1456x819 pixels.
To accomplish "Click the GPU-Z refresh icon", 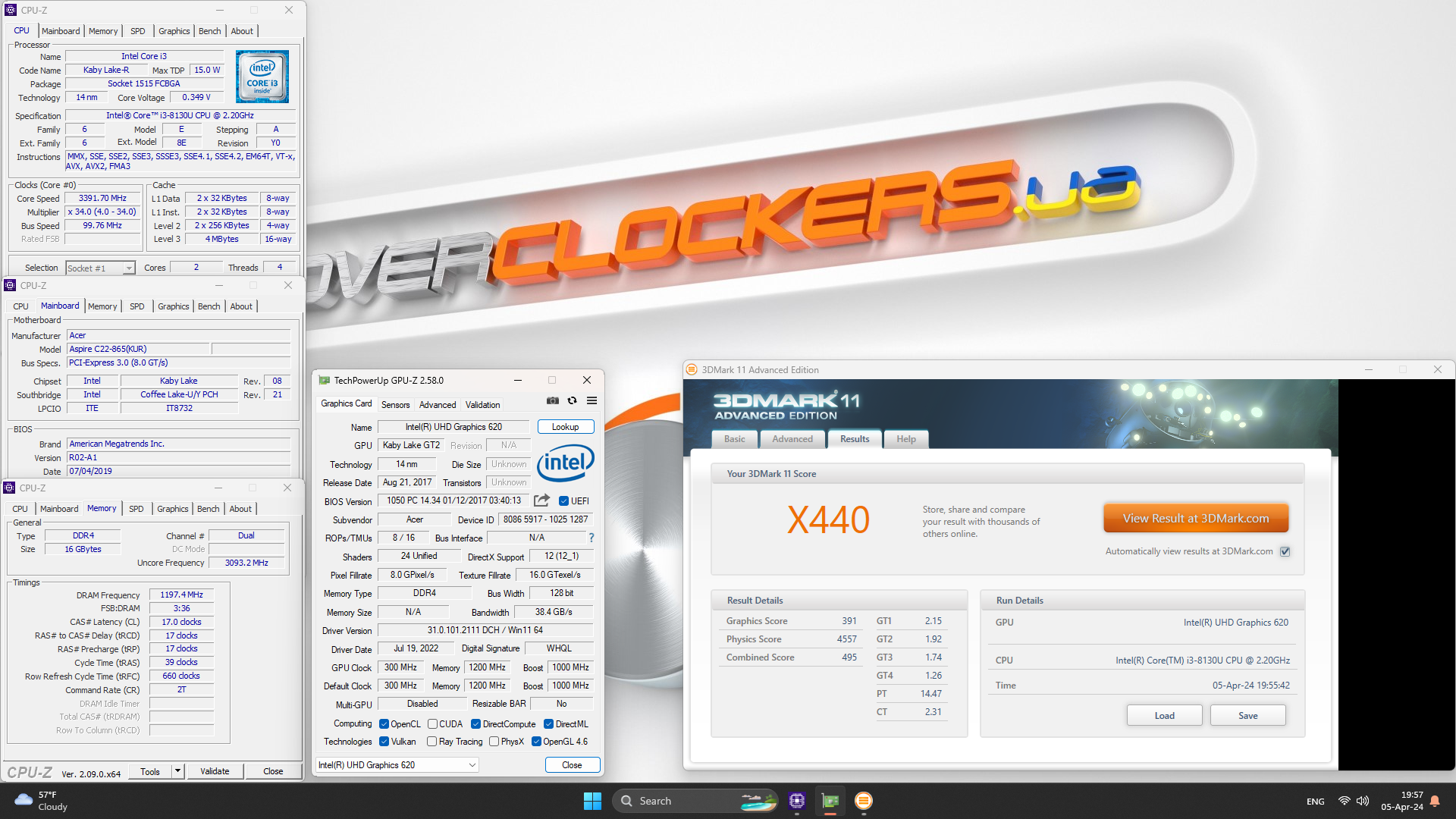I will 573,400.
